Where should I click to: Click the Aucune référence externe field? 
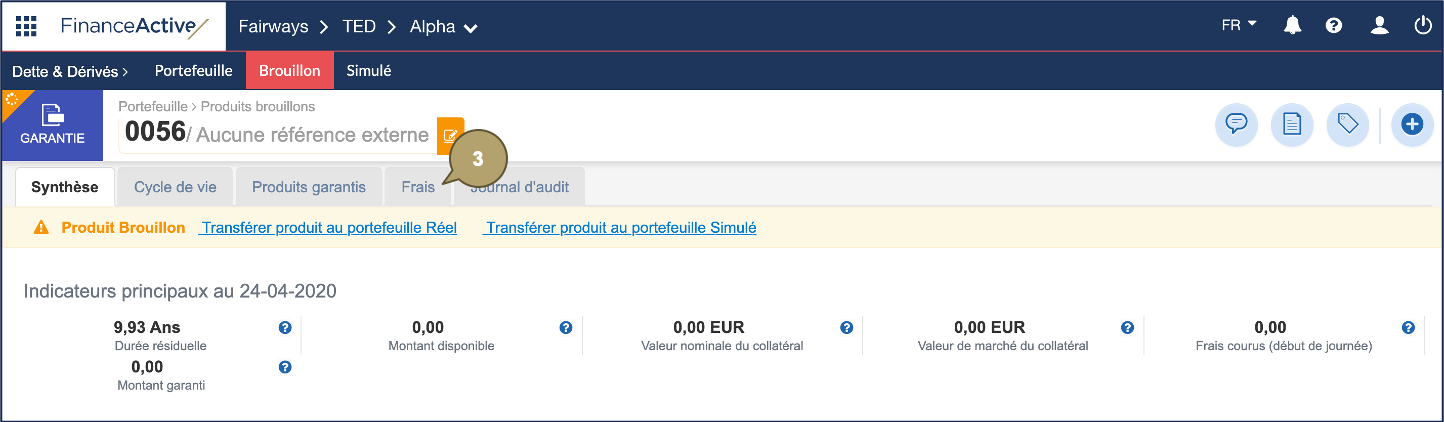[312, 135]
